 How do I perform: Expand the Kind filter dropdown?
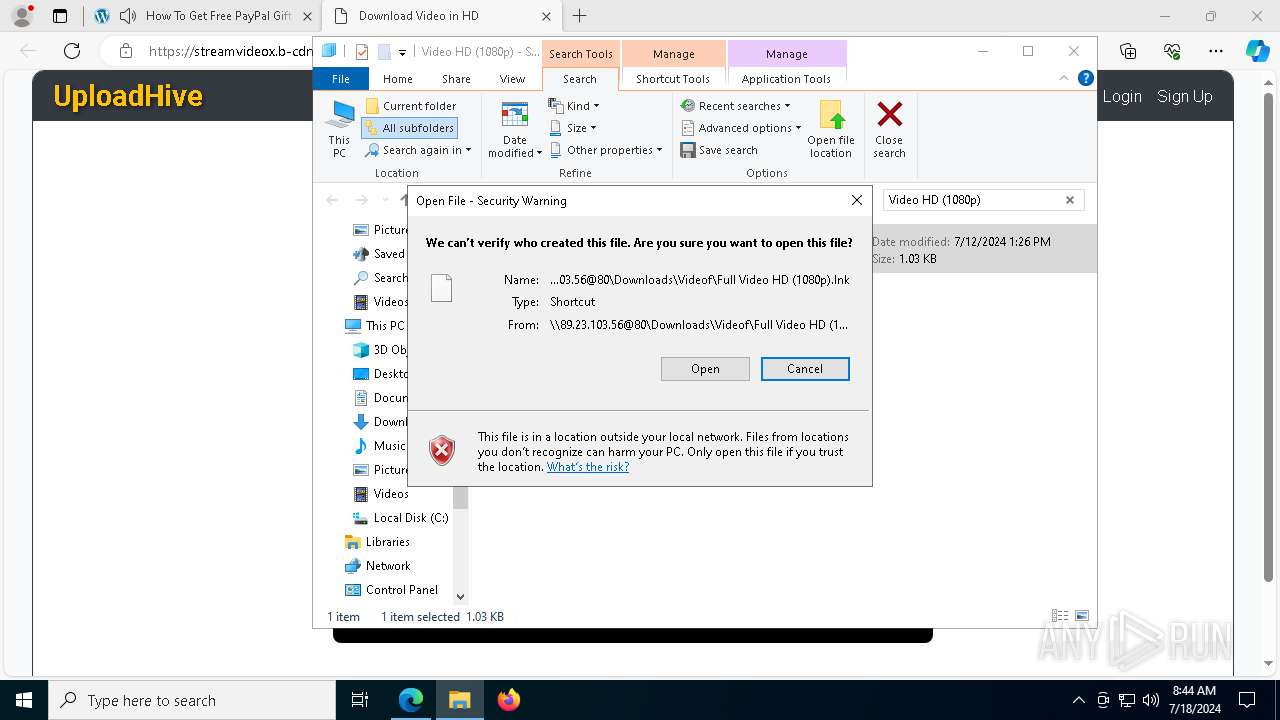coord(574,106)
